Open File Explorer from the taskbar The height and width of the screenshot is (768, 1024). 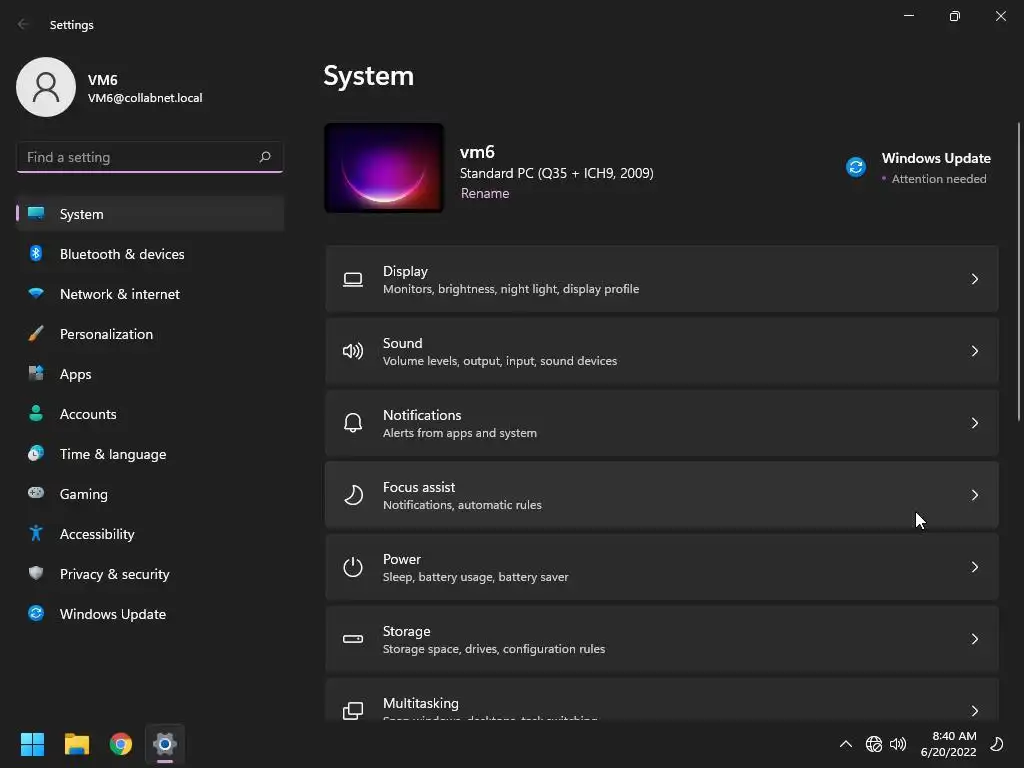(x=76, y=744)
